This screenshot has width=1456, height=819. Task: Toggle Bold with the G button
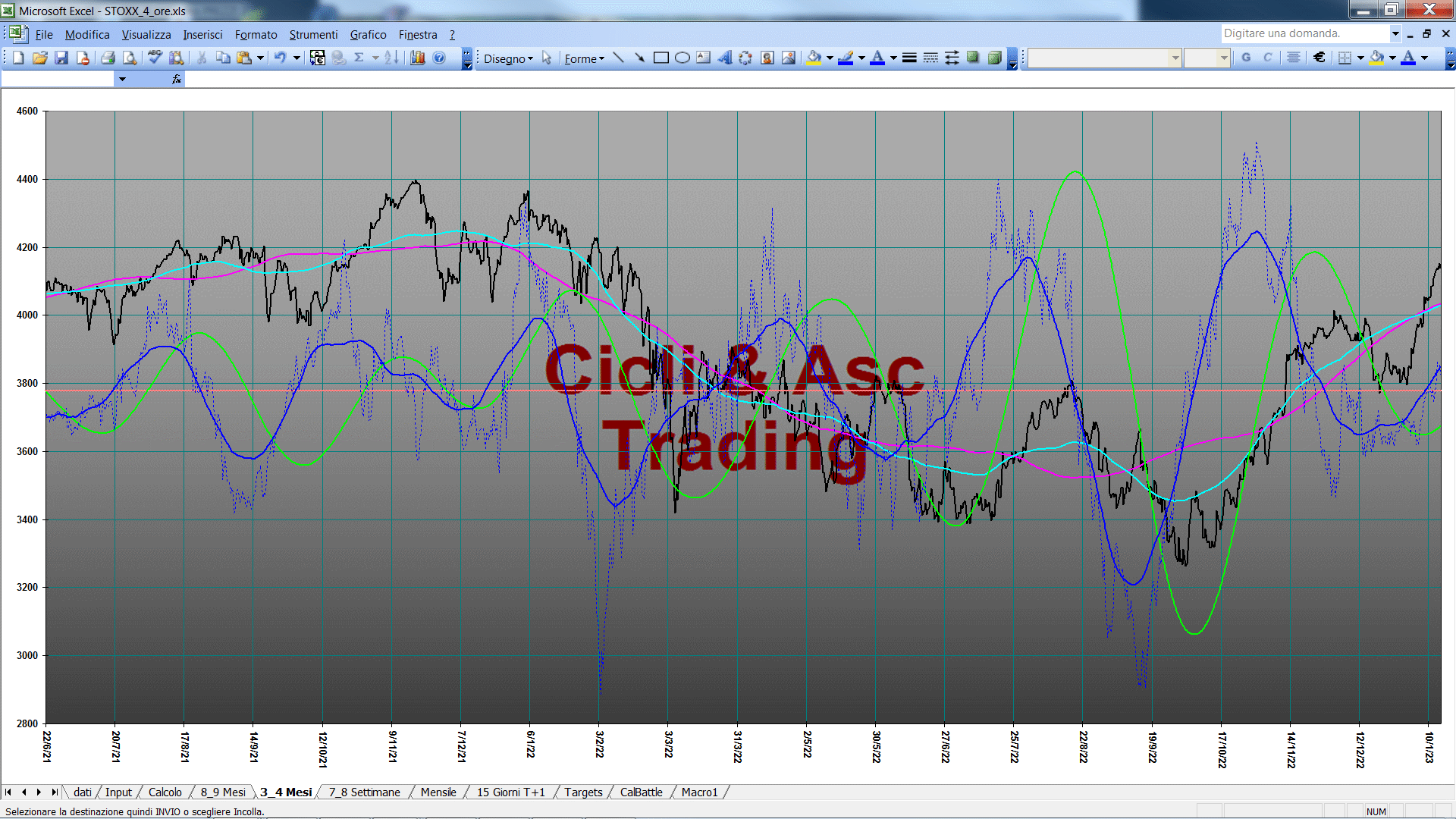tap(1246, 58)
